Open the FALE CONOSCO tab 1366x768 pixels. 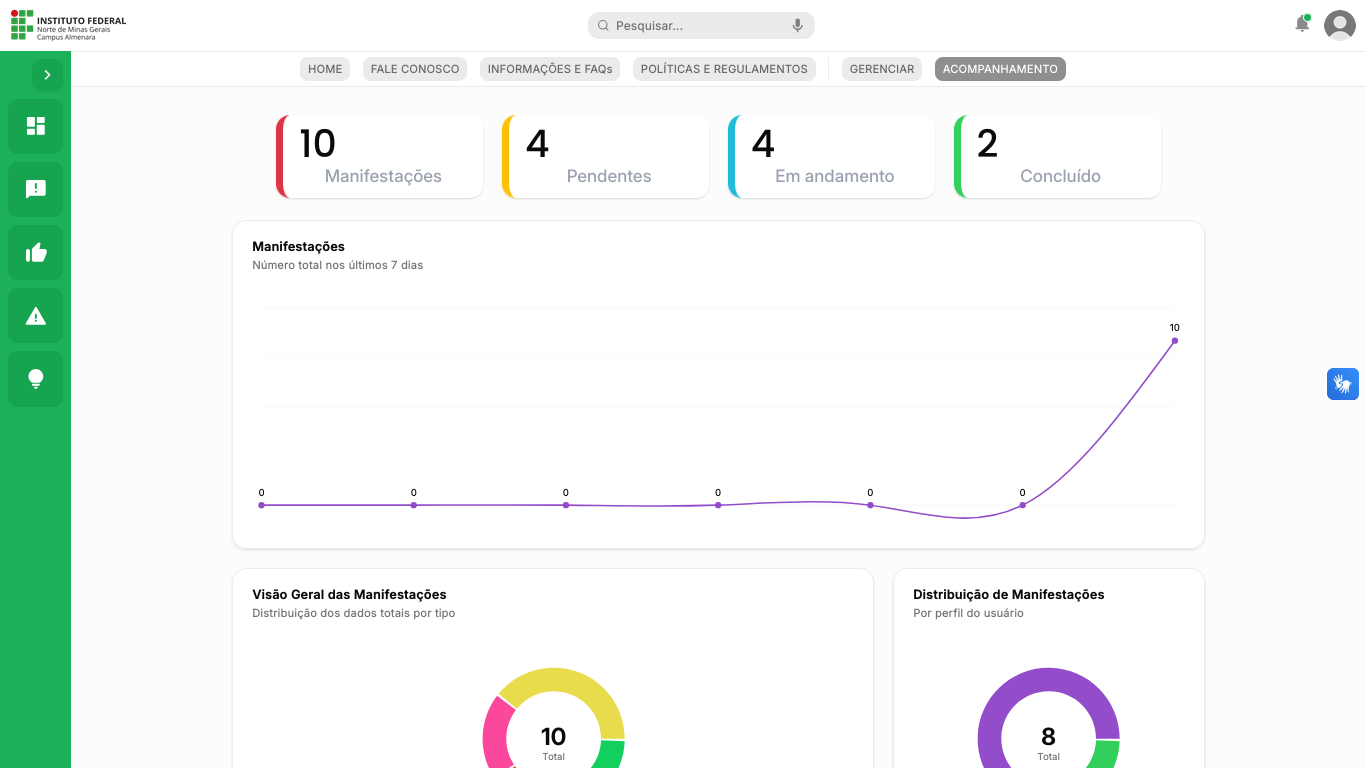click(x=415, y=69)
